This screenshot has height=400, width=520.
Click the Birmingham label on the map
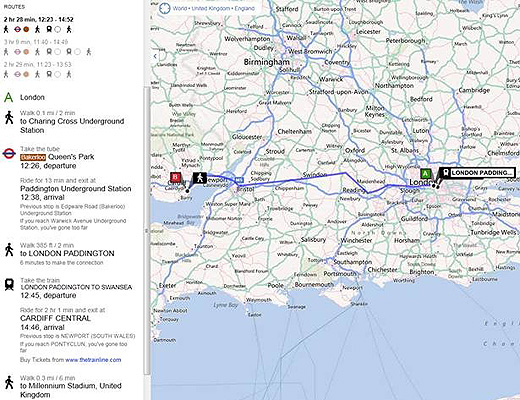pyautogui.click(x=267, y=62)
